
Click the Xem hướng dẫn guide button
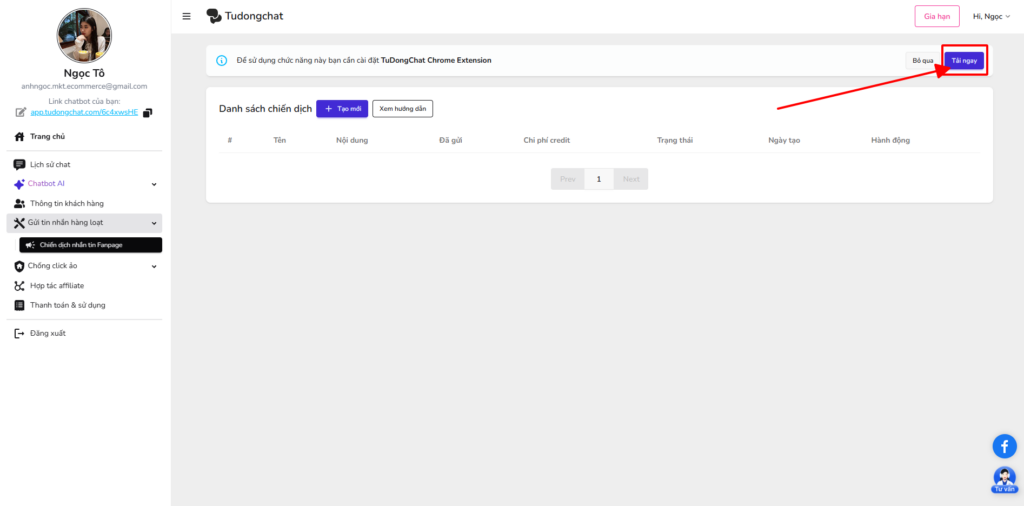pos(402,109)
